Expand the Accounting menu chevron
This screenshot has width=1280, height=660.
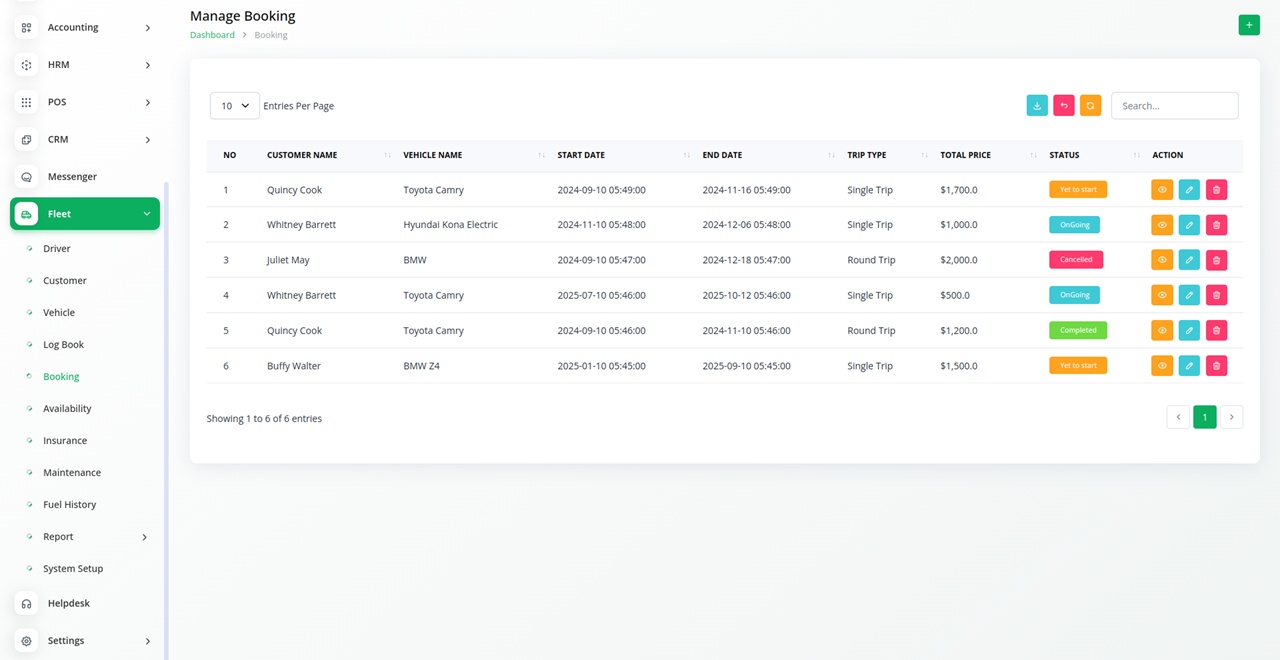tap(148, 28)
